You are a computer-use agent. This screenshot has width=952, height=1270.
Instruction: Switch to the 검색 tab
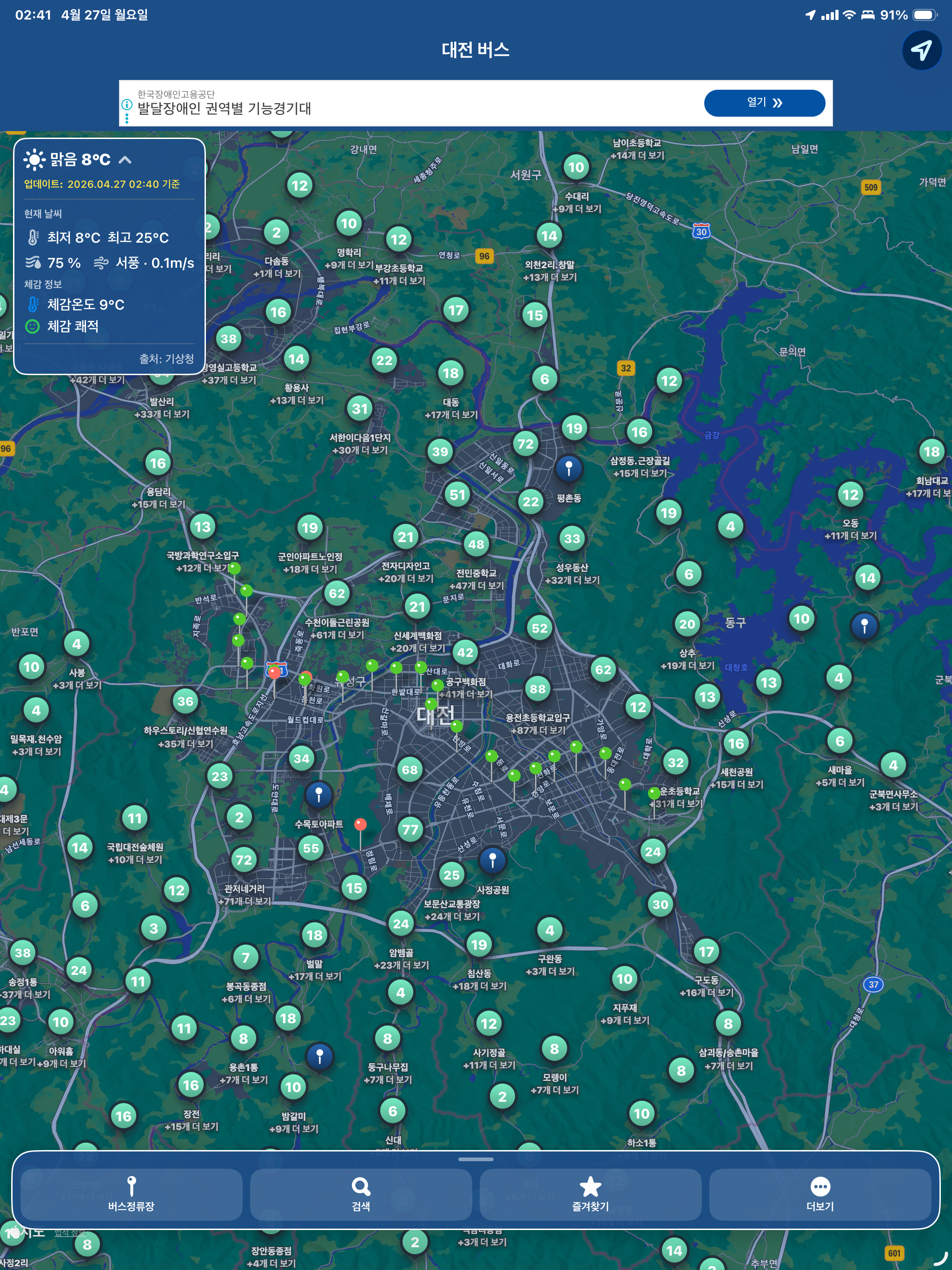361,1194
